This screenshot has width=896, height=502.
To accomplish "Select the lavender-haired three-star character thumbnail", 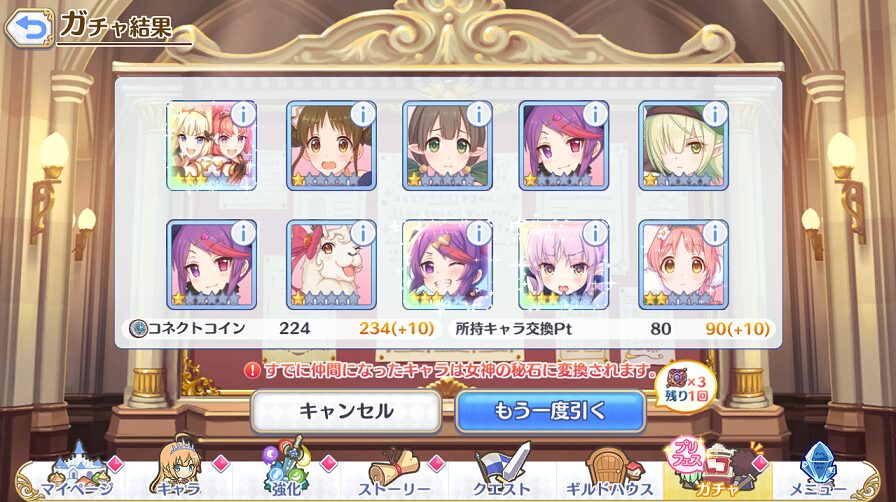I will click(564, 264).
